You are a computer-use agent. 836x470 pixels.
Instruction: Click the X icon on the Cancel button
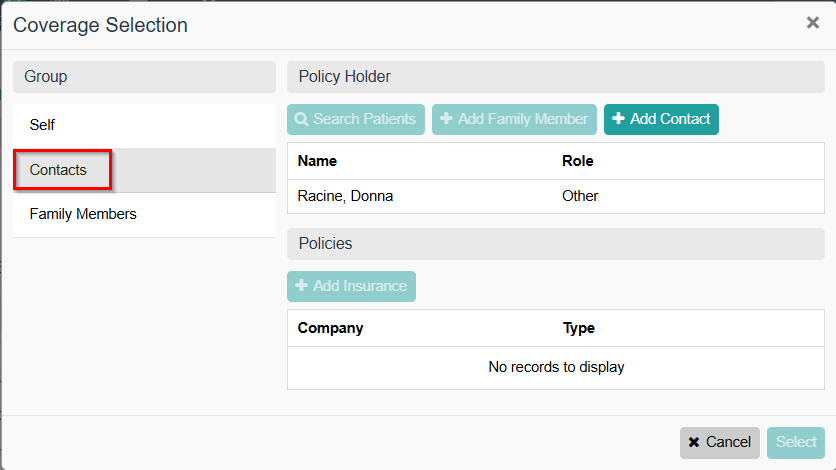(694, 442)
